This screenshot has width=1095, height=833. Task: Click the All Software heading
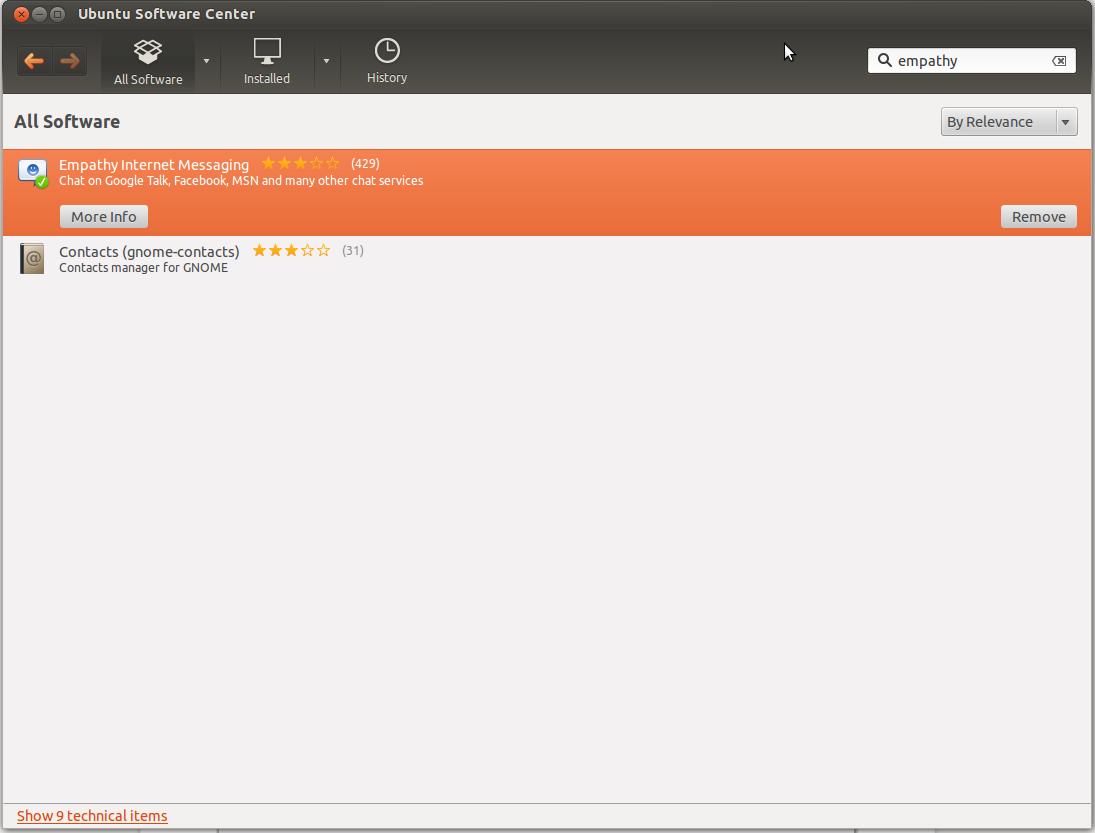point(67,121)
